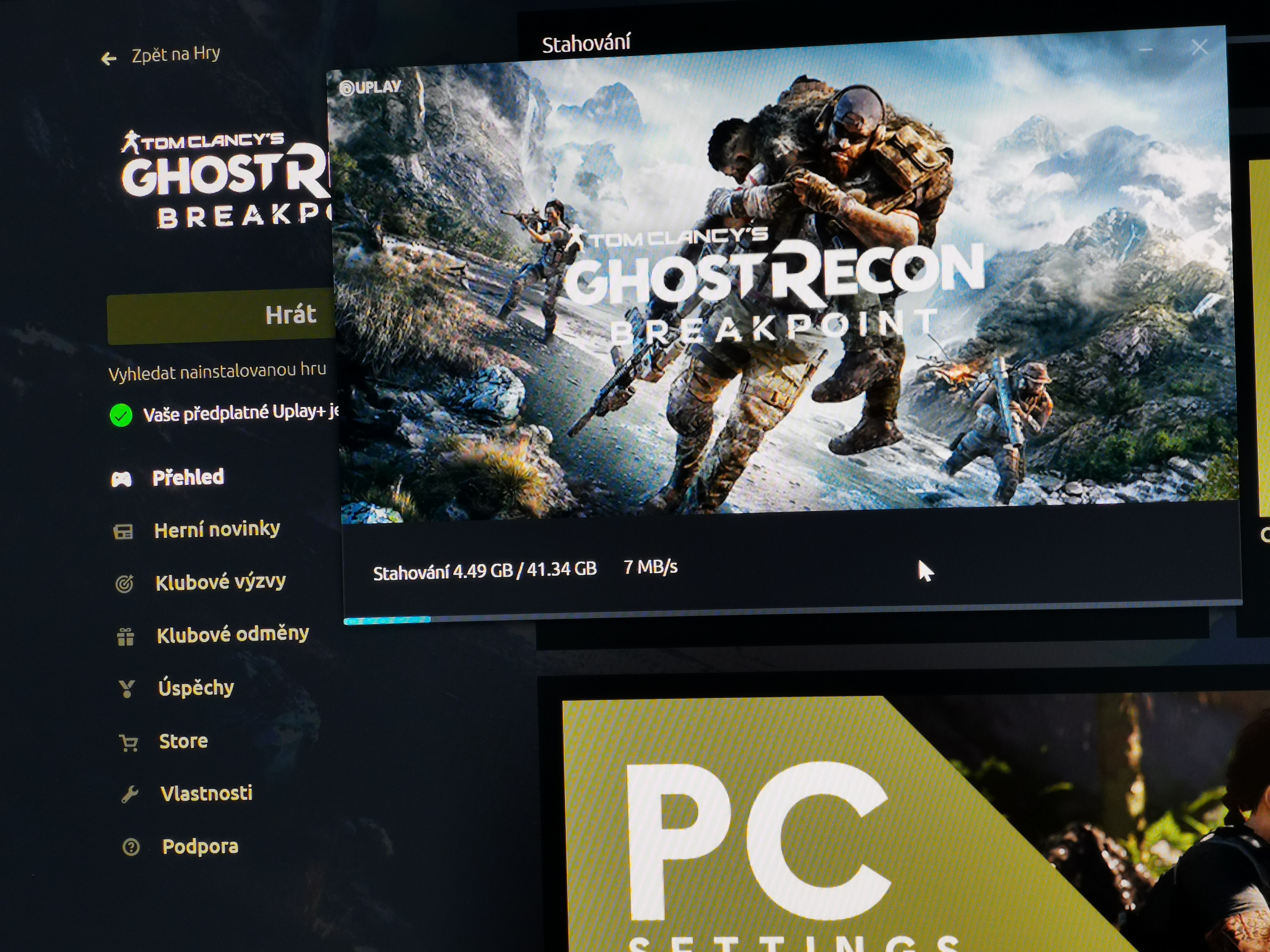
Task: Click the shopping cart Store icon
Action: [x=128, y=743]
